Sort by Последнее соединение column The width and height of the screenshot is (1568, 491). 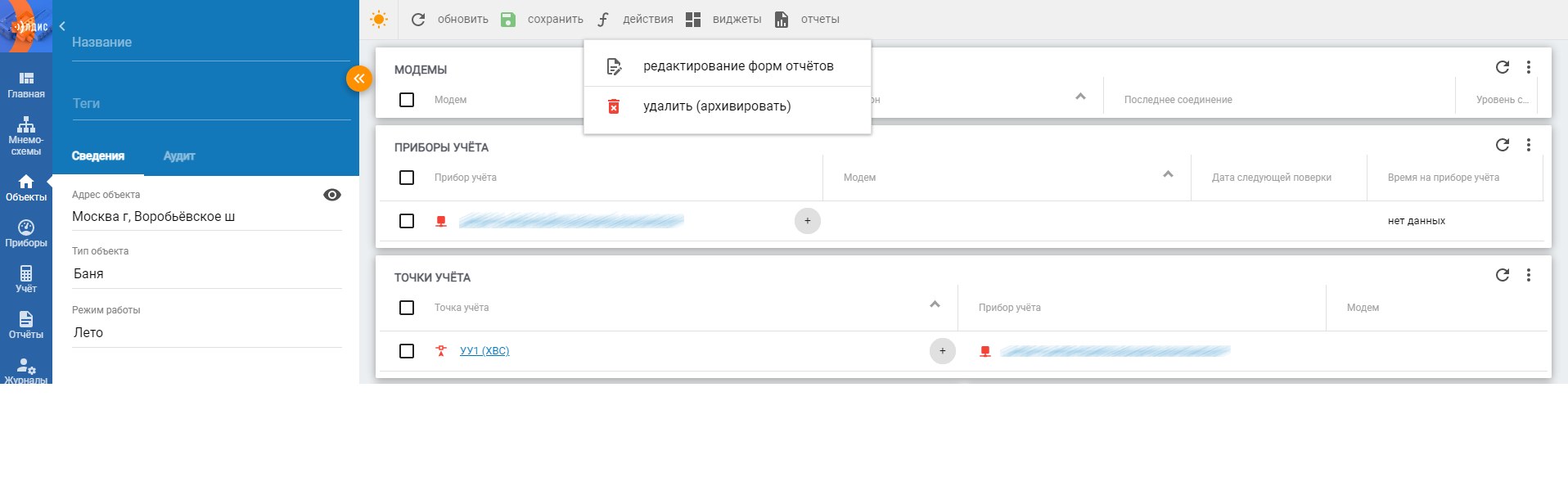(x=1178, y=100)
